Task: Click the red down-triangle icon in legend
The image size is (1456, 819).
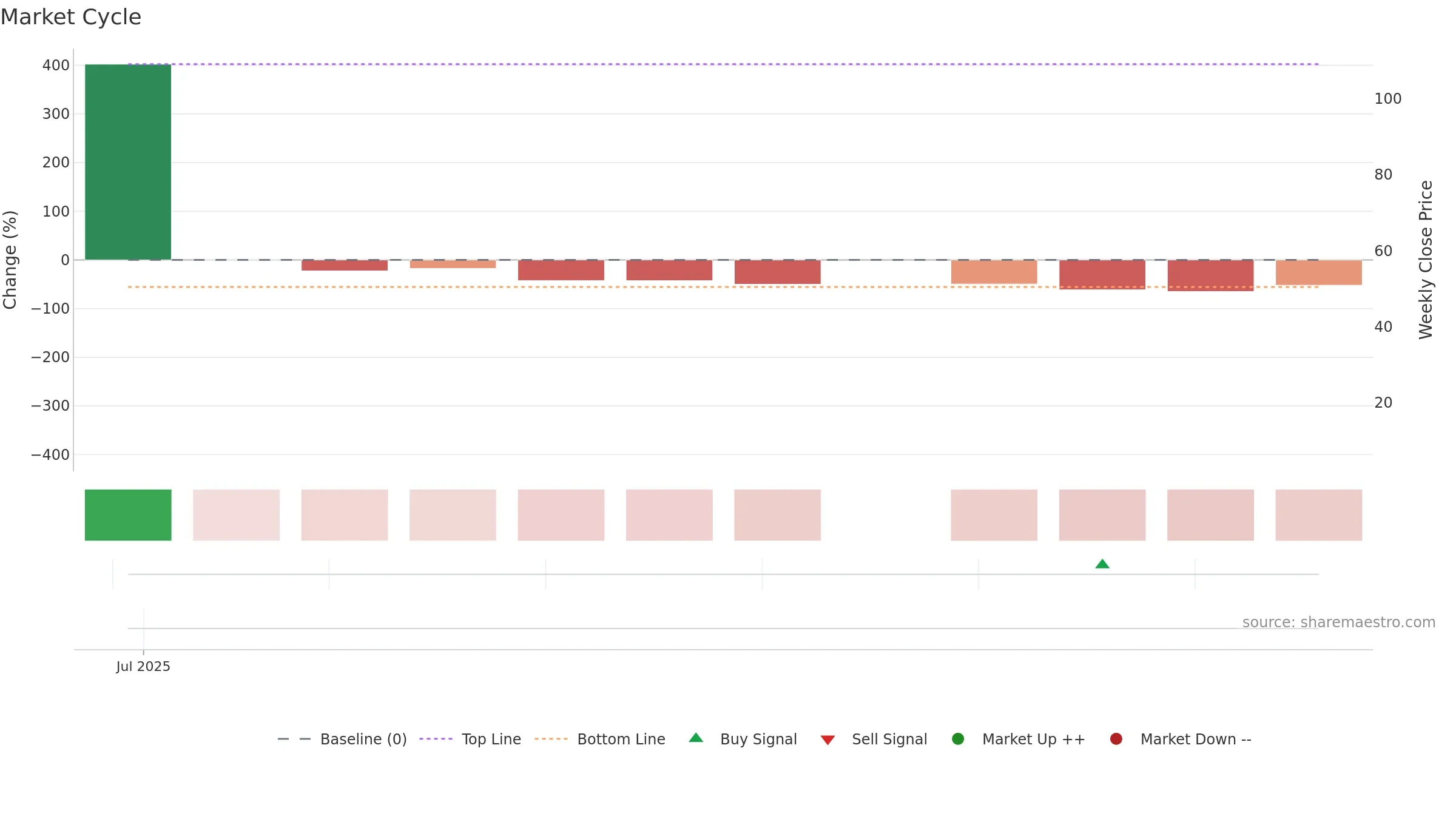Action: [x=828, y=740]
